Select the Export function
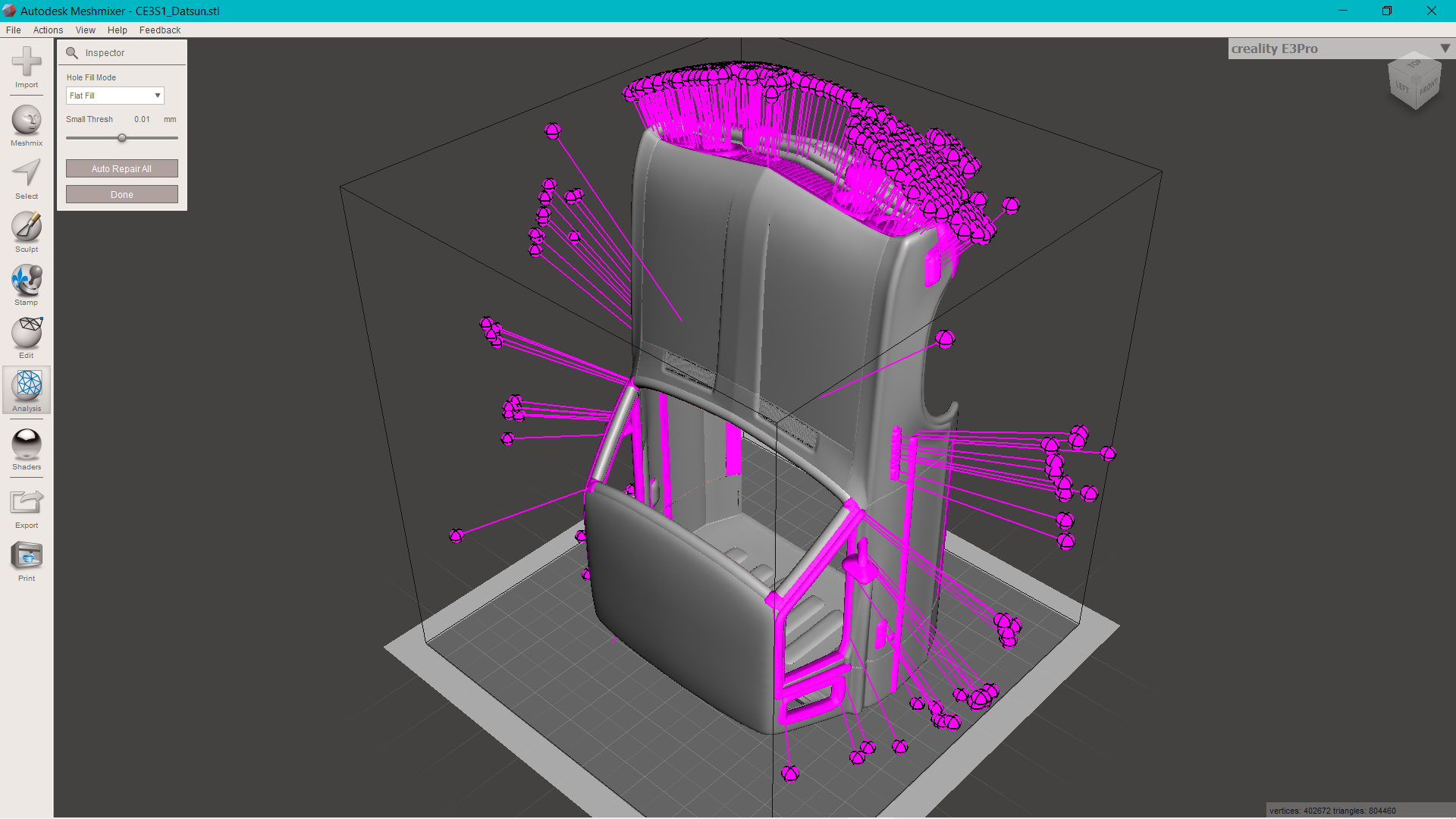The width and height of the screenshot is (1456, 819). pyautogui.click(x=26, y=504)
